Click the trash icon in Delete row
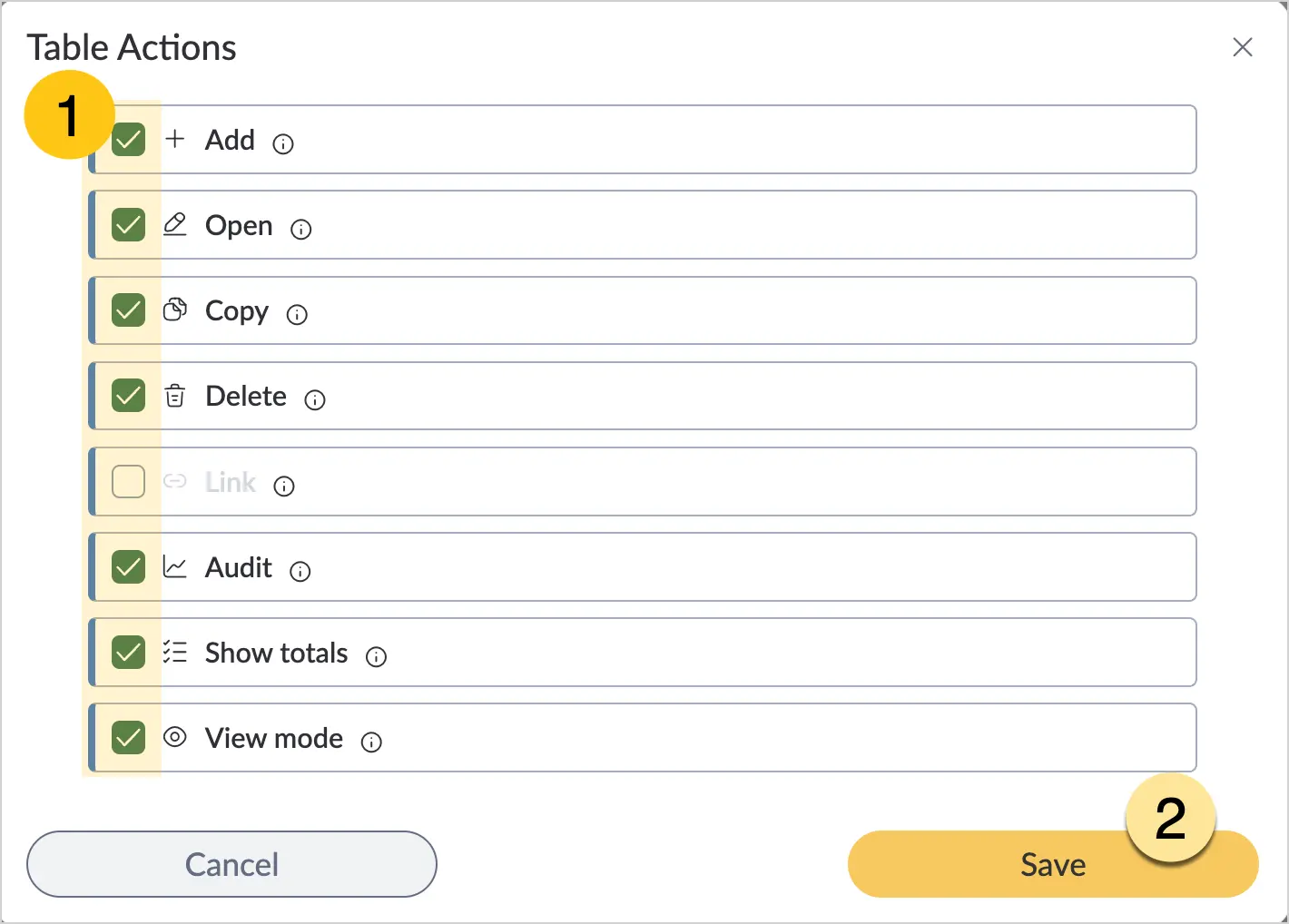This screenshot has height=924, width=1289. click(x=175, y=396)
